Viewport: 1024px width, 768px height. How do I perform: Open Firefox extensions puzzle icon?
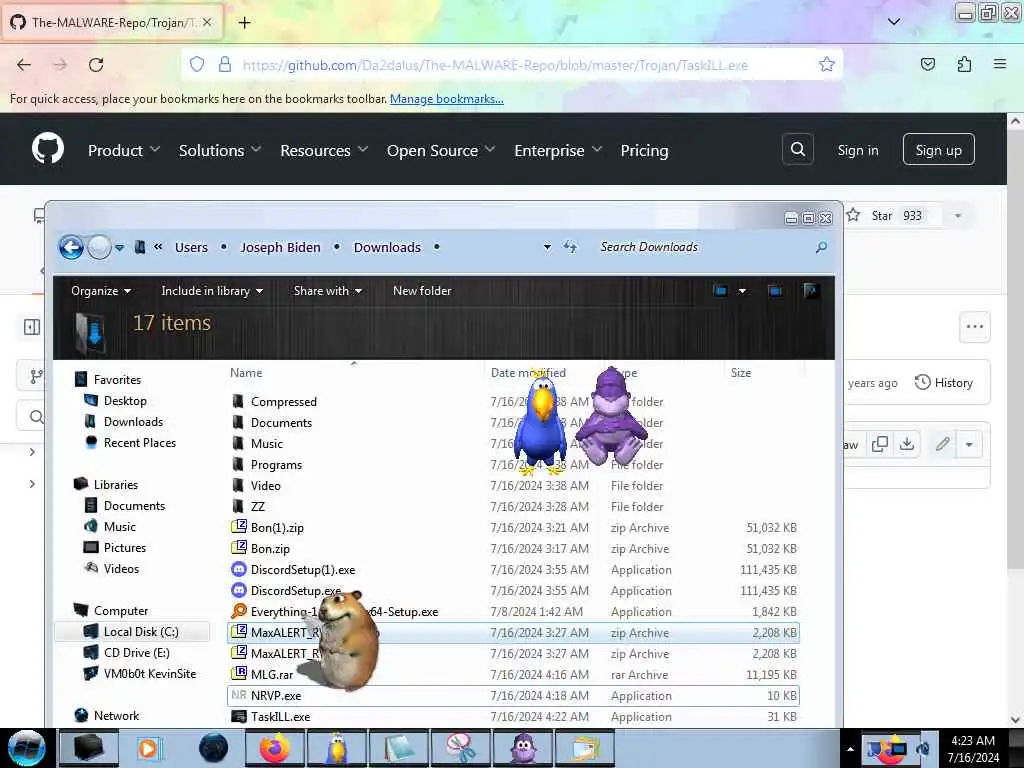point(964,64)
